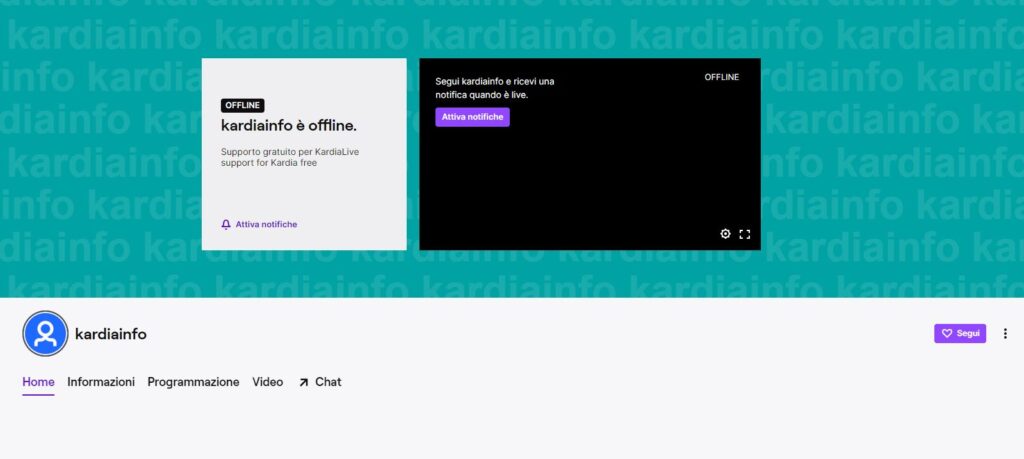Image resolution: width=1024 pixels, height=459 pixels.
Task: Select the Programmazione tab
Action: [193, 382]
